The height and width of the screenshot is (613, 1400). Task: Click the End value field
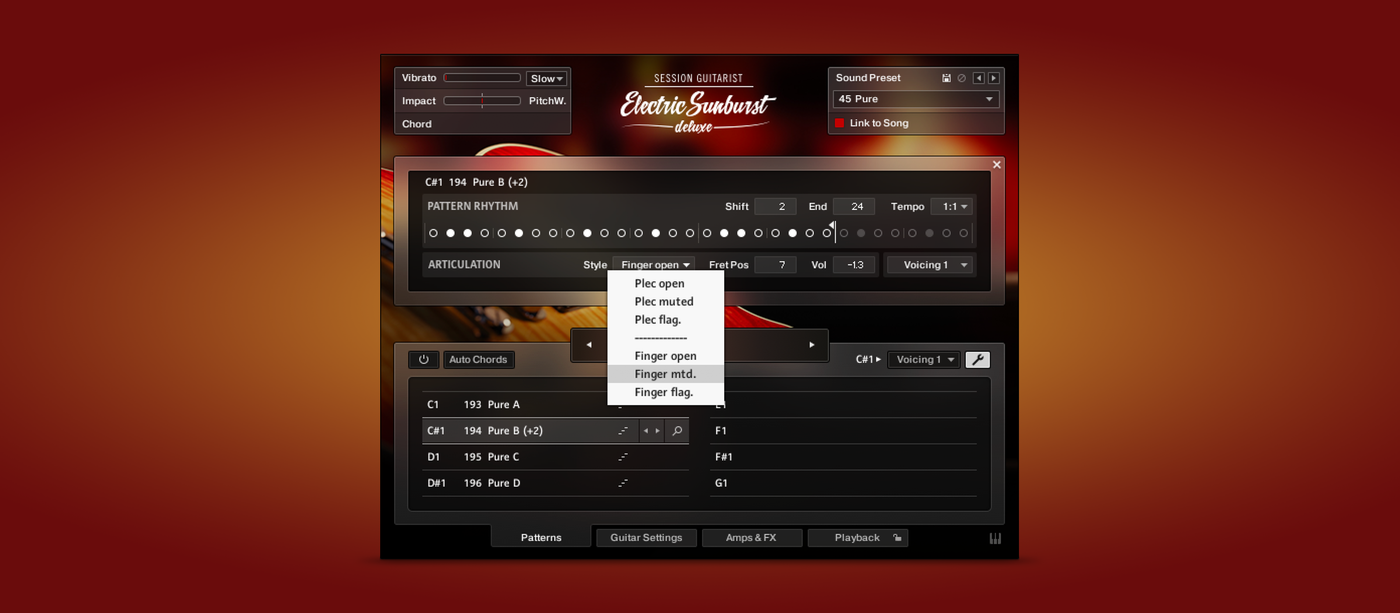click(x=854, y=206)
